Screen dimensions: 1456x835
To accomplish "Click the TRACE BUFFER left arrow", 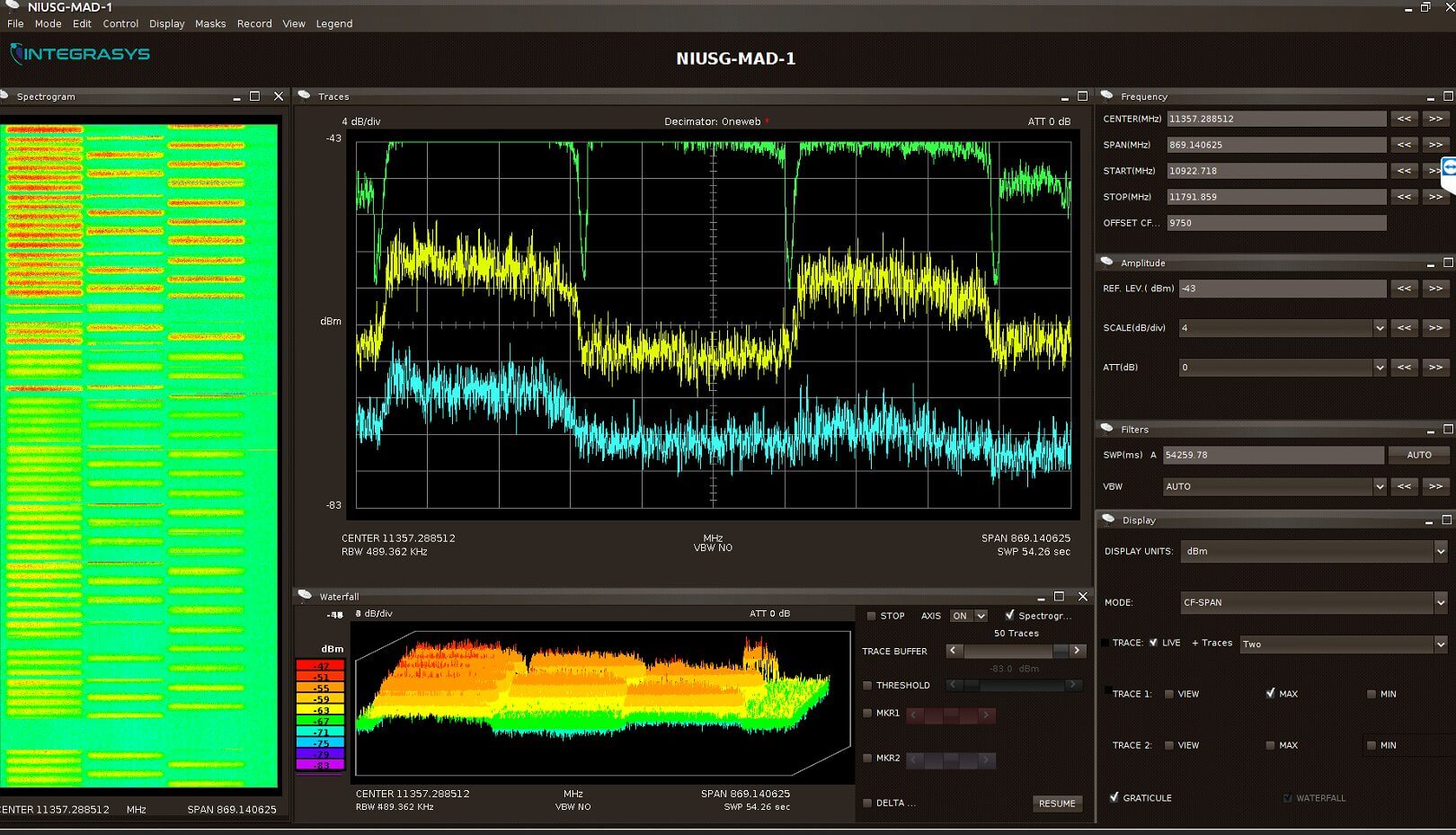I will 954,651.
